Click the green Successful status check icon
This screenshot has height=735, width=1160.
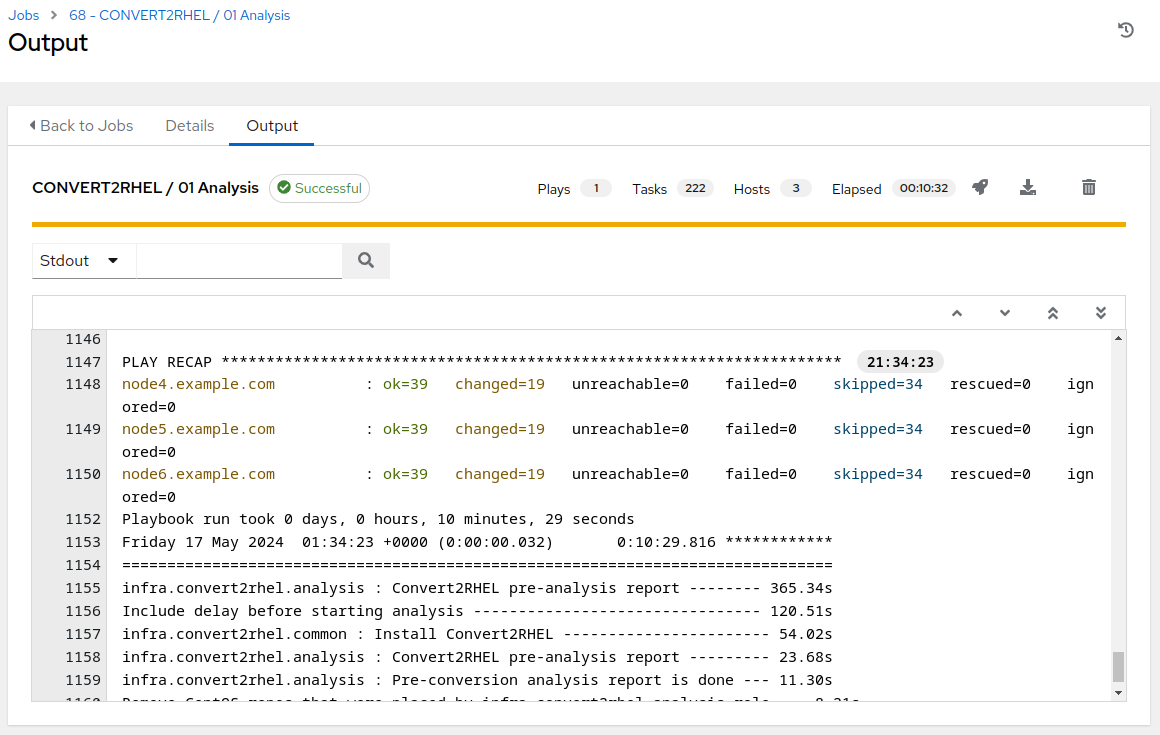[283, 188]
